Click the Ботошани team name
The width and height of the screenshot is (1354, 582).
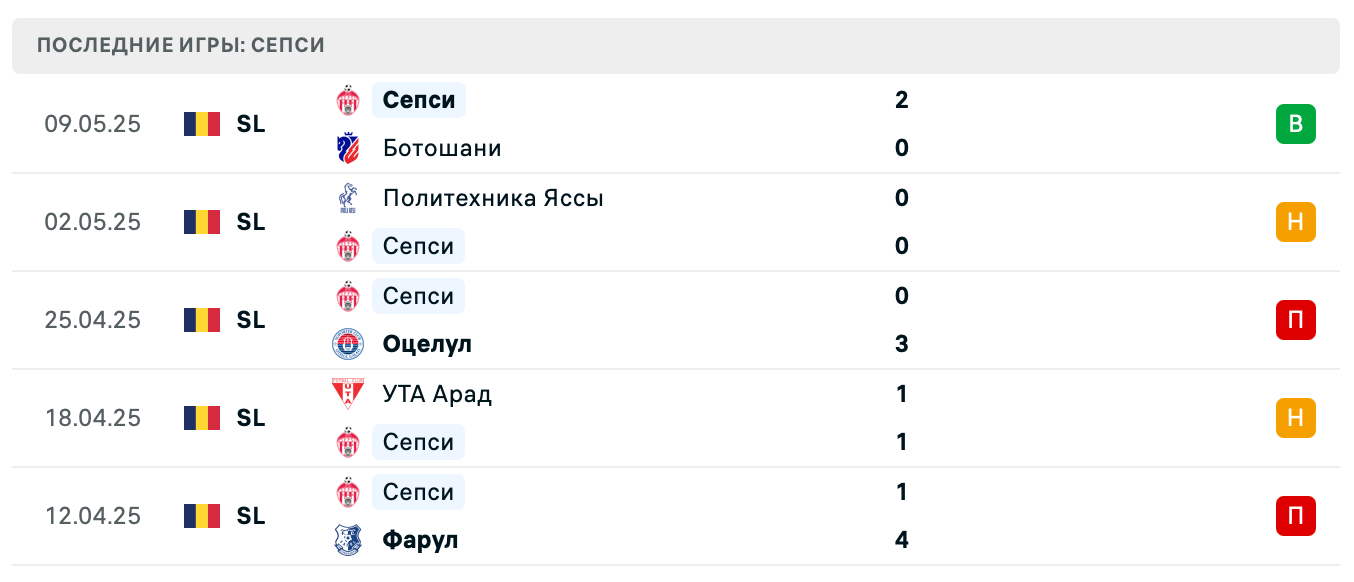coord(441,148)
